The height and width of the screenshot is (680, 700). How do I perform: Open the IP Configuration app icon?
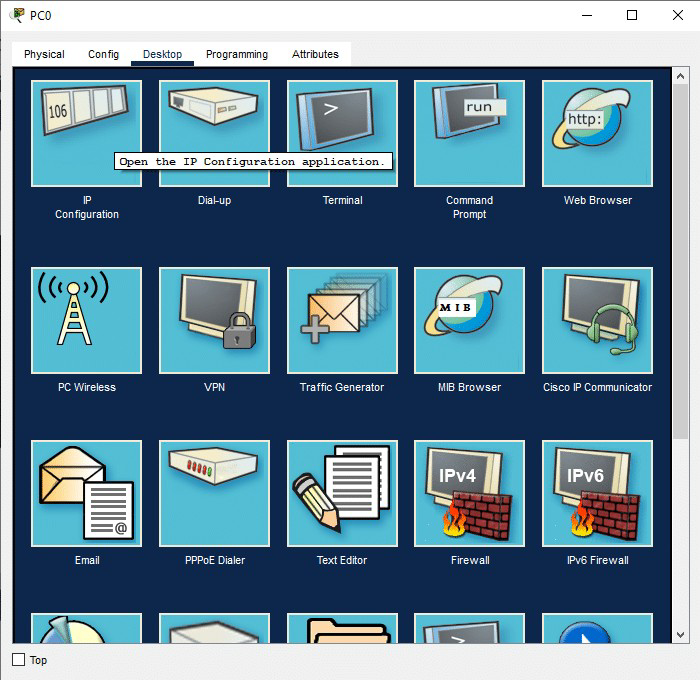(87, 133)
